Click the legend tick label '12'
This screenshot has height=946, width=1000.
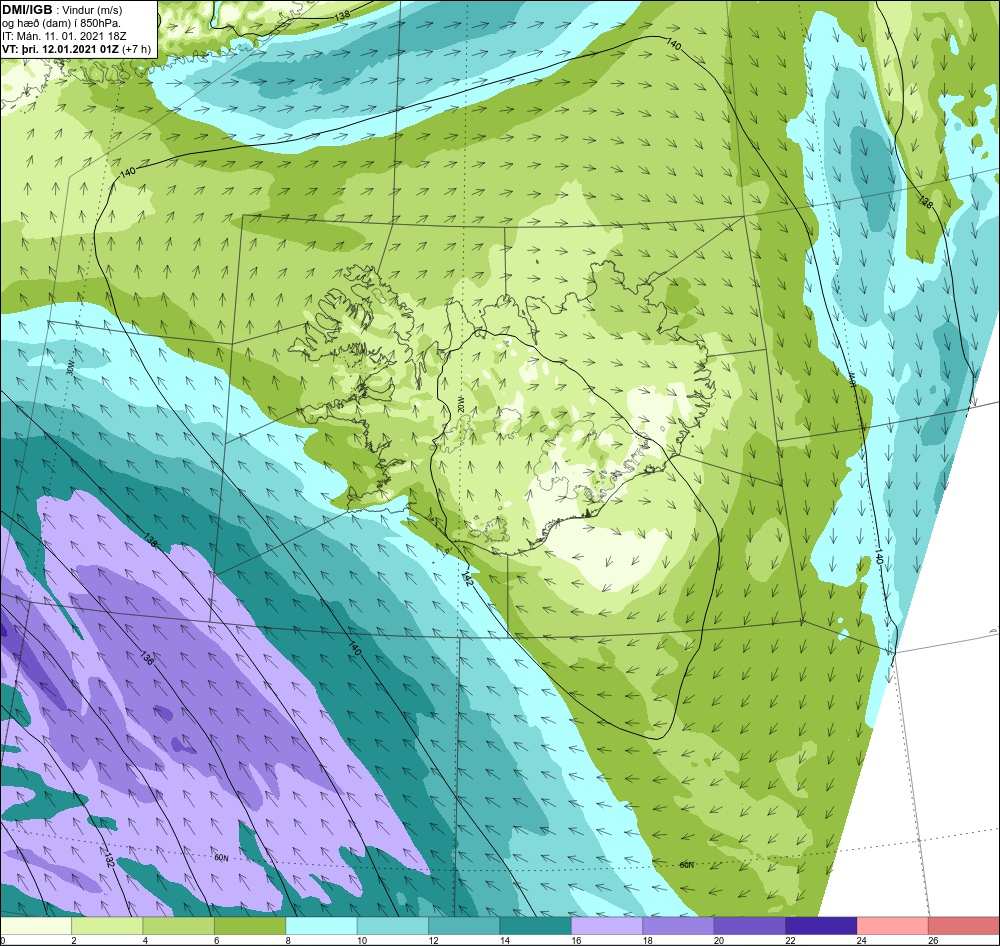pos(433,940)
